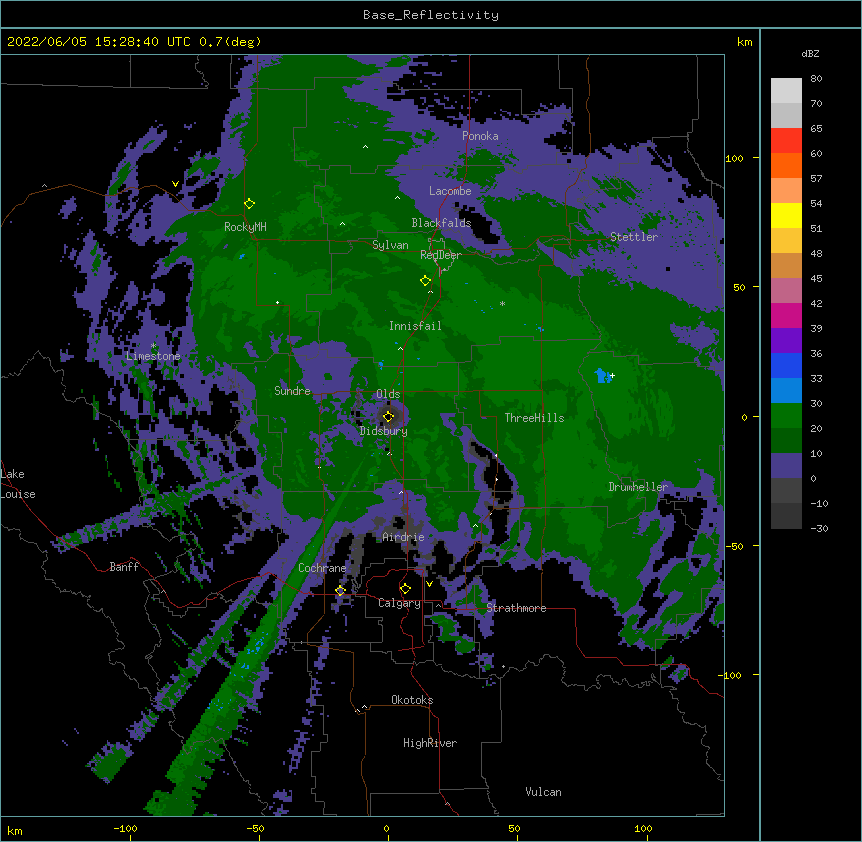Click the yellow V marker northwest of RockyMH
The height and width of the screenshot is (842, 862).
pyautogui.click(x=175, y=184)
